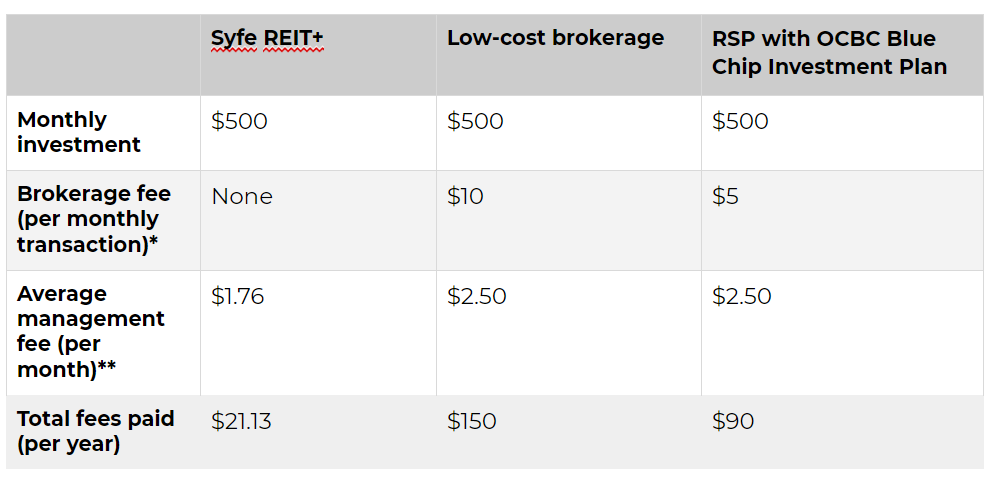The height and width of the screenshot is (492, 1002).
Task: Click the None brokerage fee cell
Action: (318, 220)
